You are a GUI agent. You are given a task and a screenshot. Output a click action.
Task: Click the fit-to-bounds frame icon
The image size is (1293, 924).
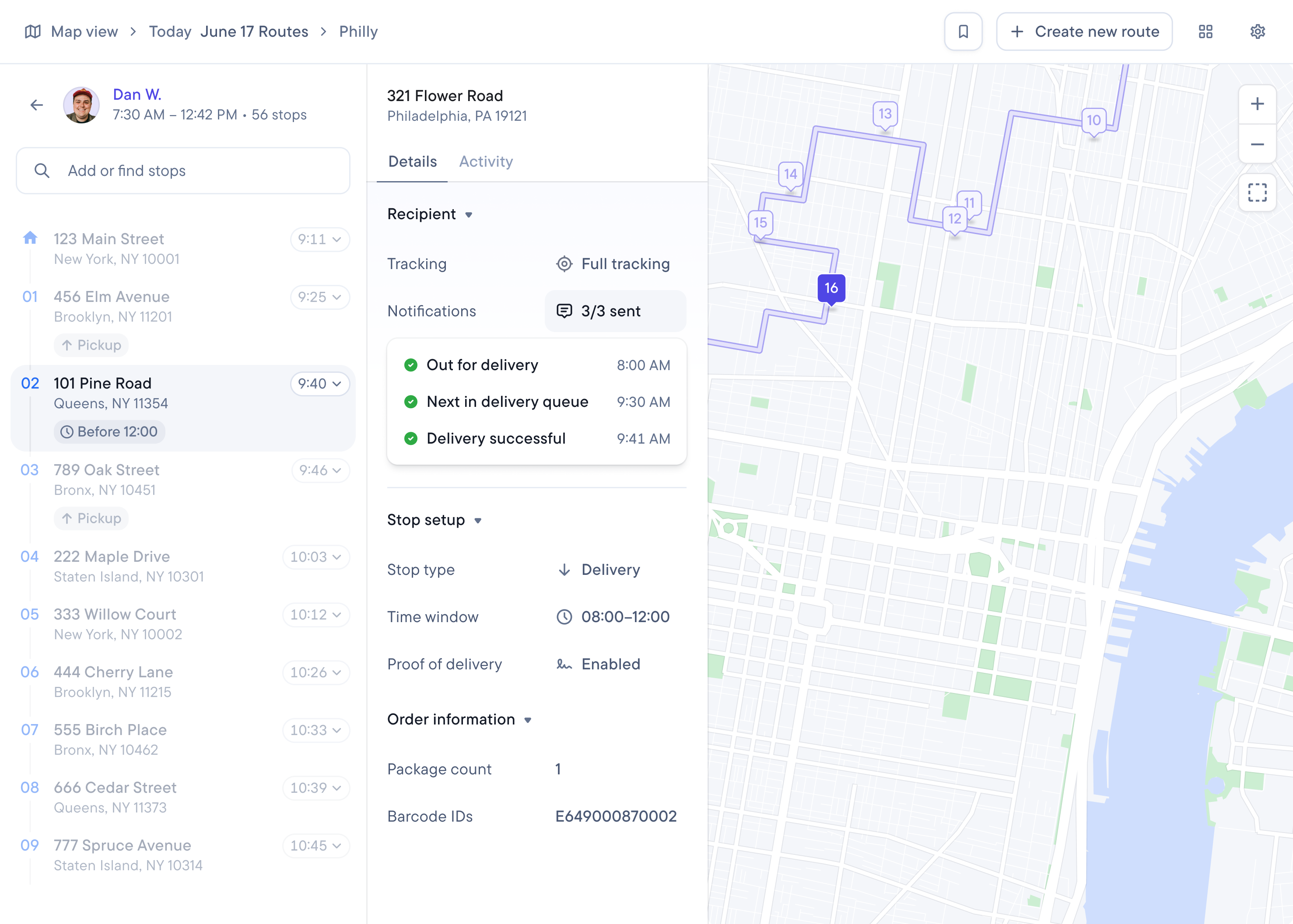click(1257, 192)
